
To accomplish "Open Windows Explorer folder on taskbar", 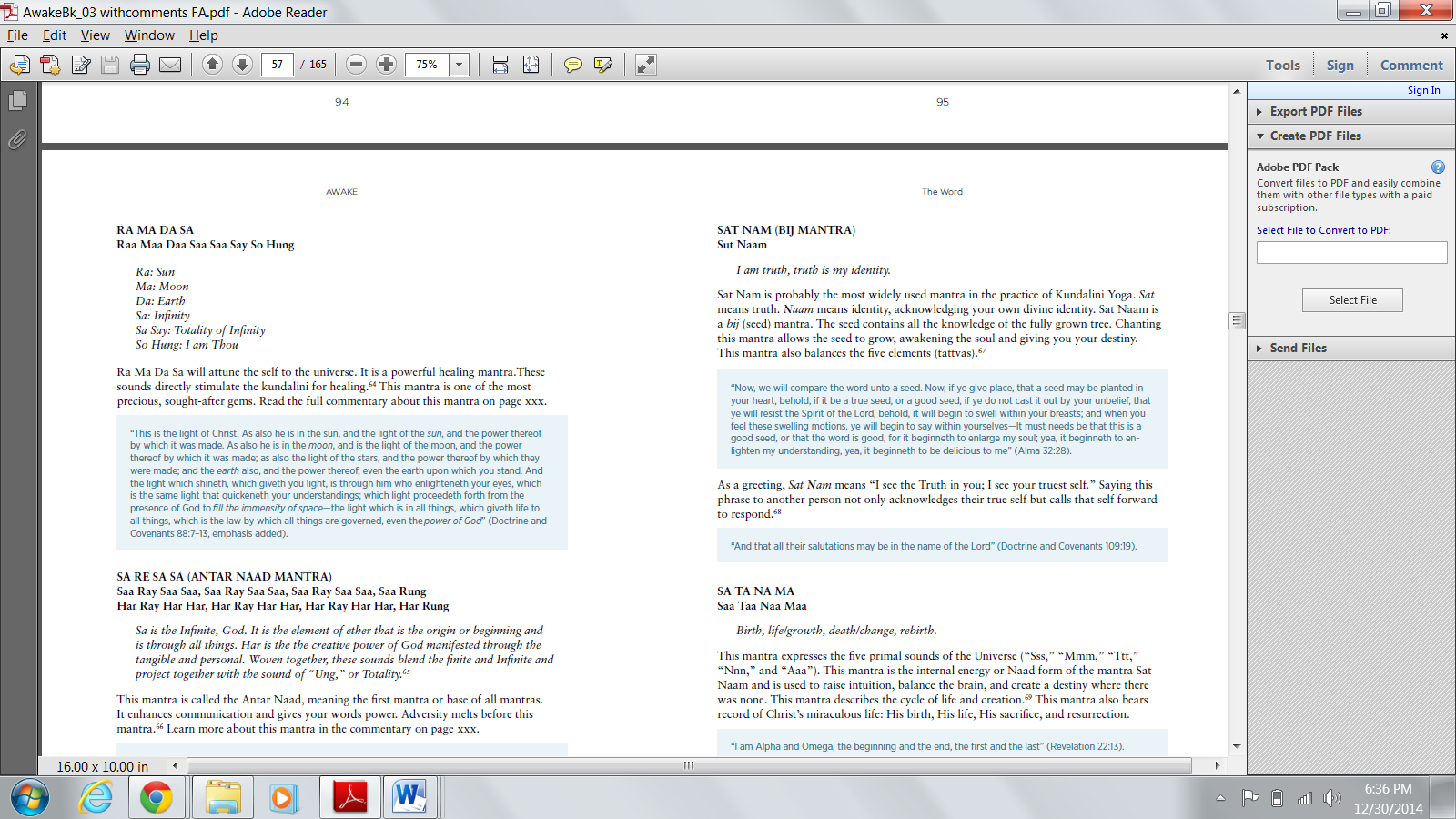I will (222, 797).
